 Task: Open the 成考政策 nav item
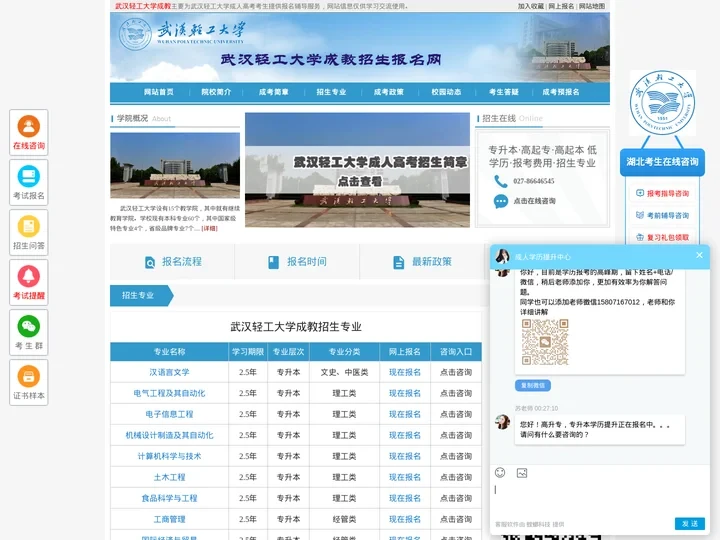click(388, 92)
